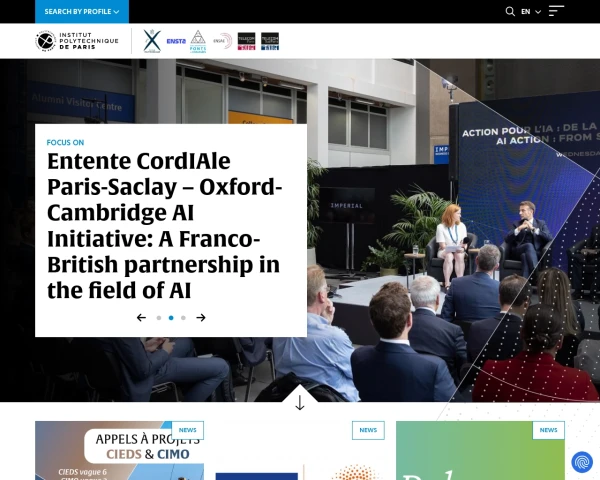Open the ENSTA school logo
600x480 pixels.
tap(176, 41)
